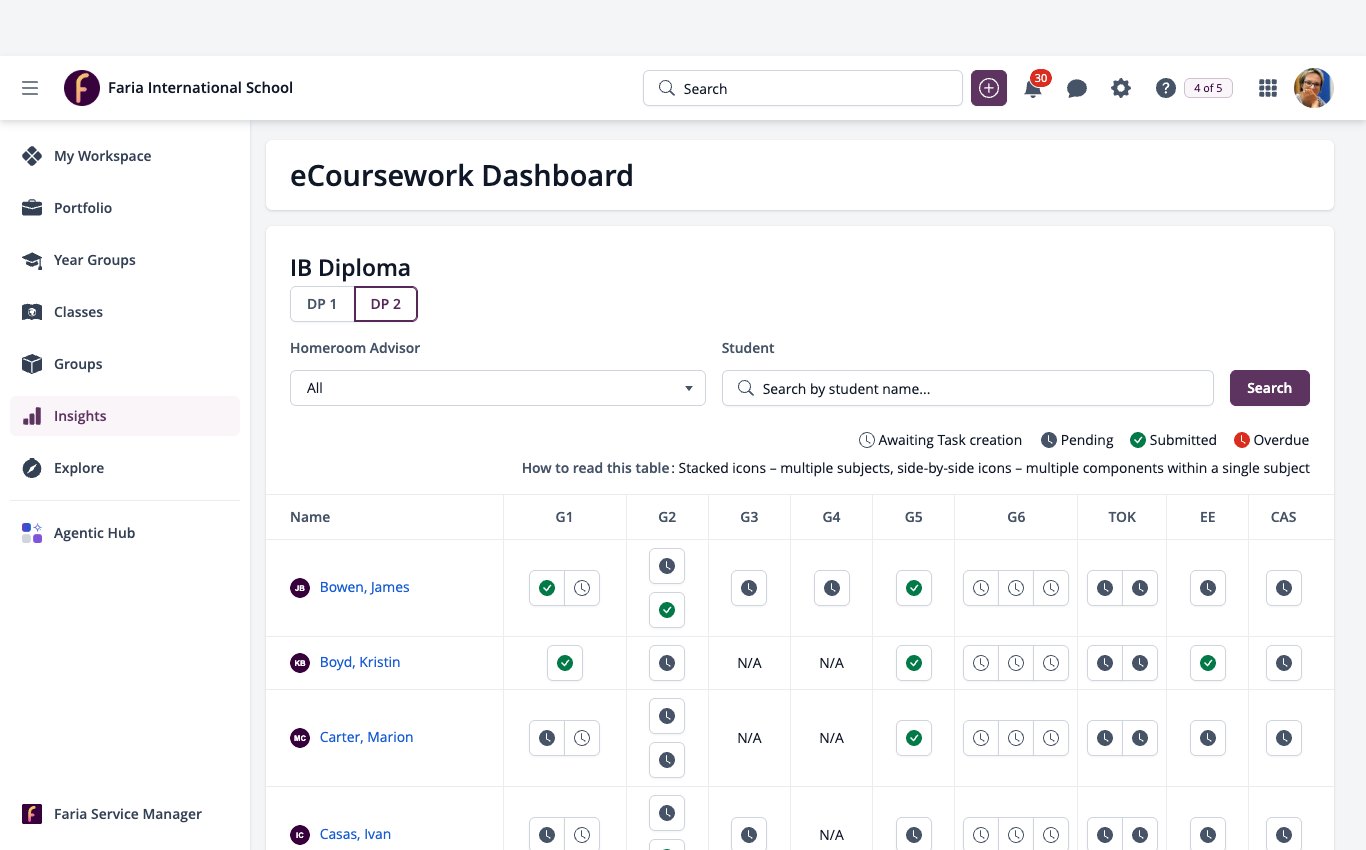Click Carter Marion CAS pending icon
The height and width of the screenshot is (850, 1366).
click(x=1284, y=738)
